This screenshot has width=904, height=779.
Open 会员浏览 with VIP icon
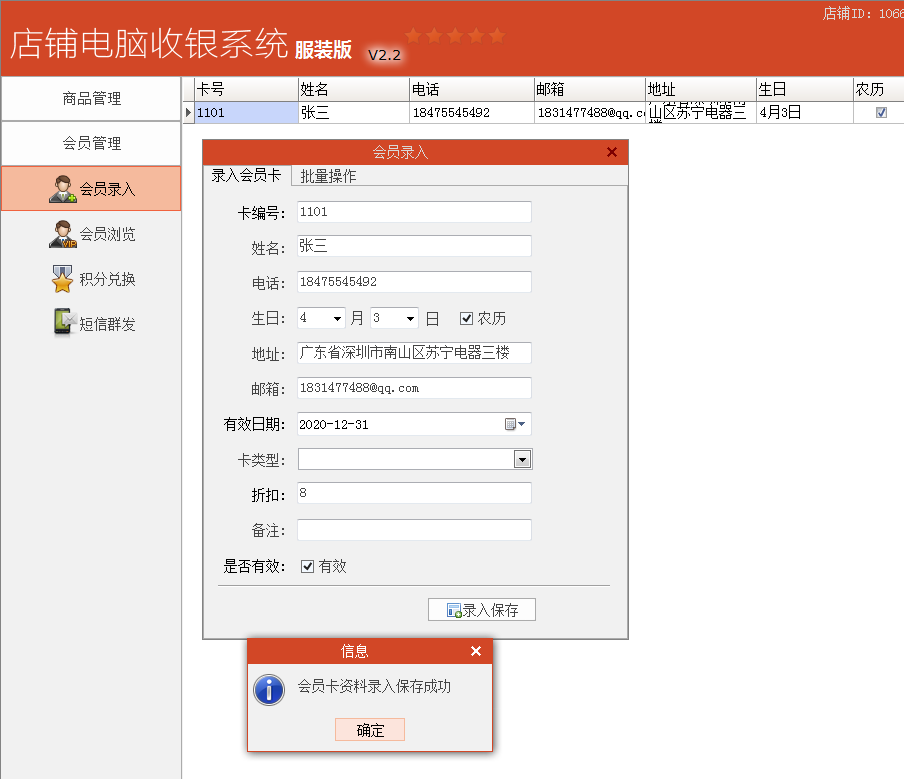click(91, 234)
